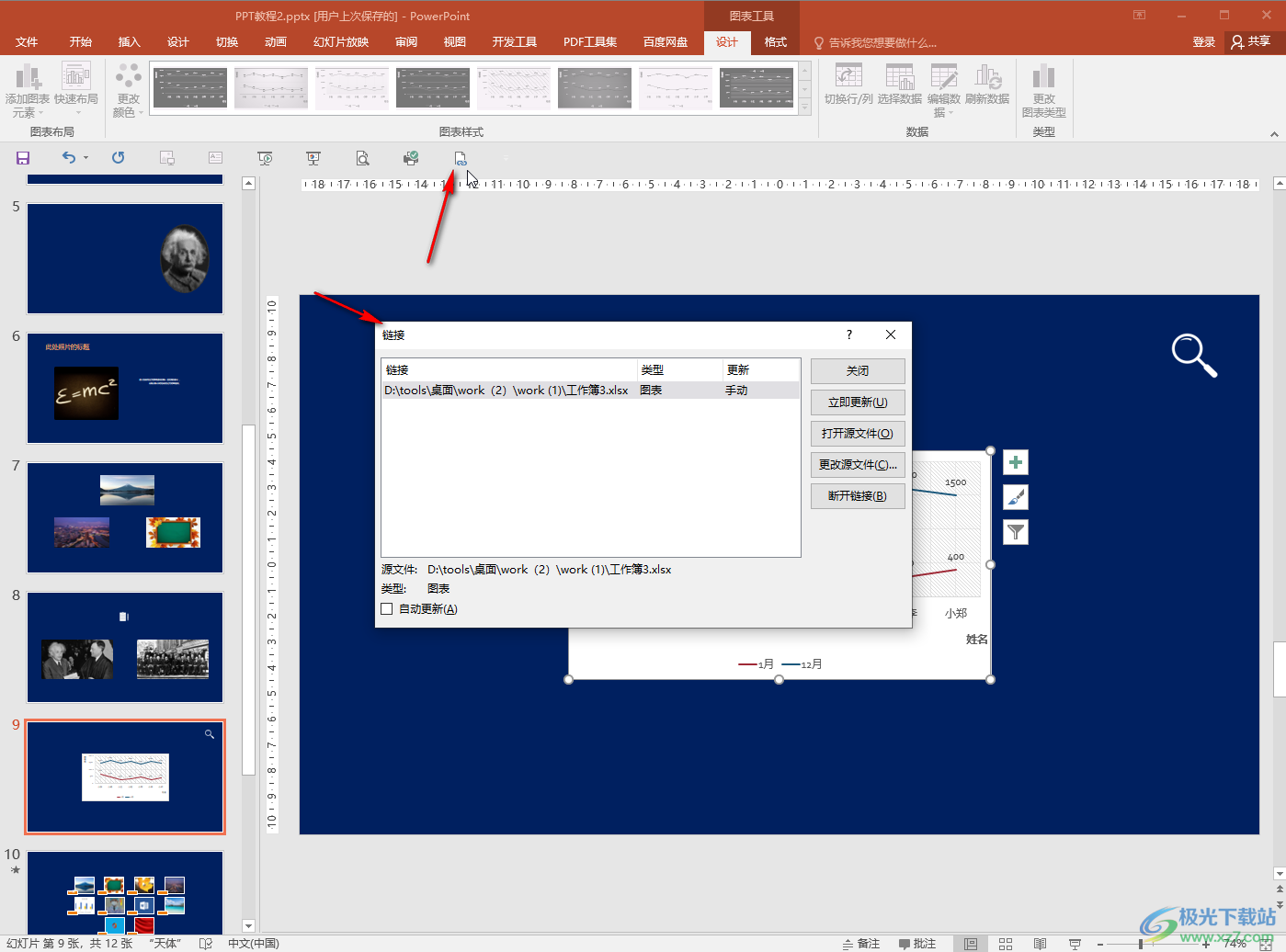Switch to Reading view icon

[1040, 944]
